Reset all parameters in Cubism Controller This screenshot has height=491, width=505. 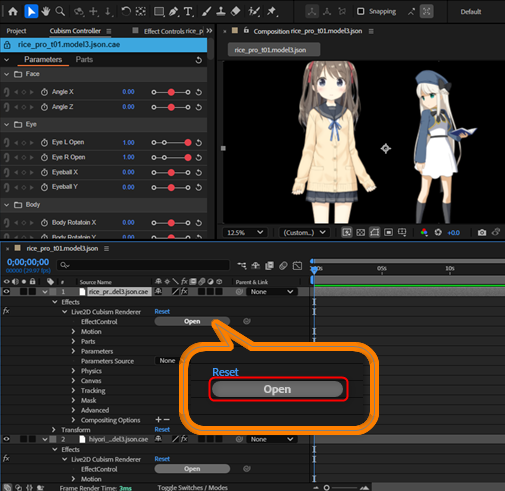pos(199,60)
